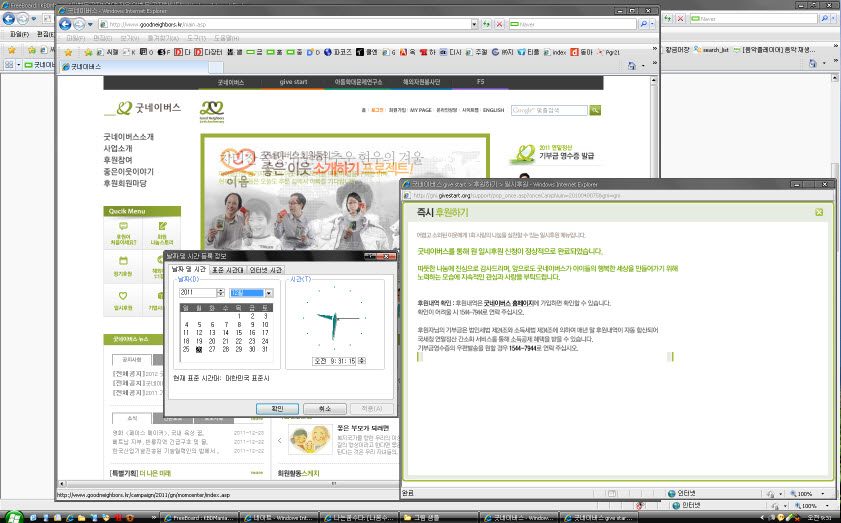Select day 1 in the calendar

pos(239,316)
